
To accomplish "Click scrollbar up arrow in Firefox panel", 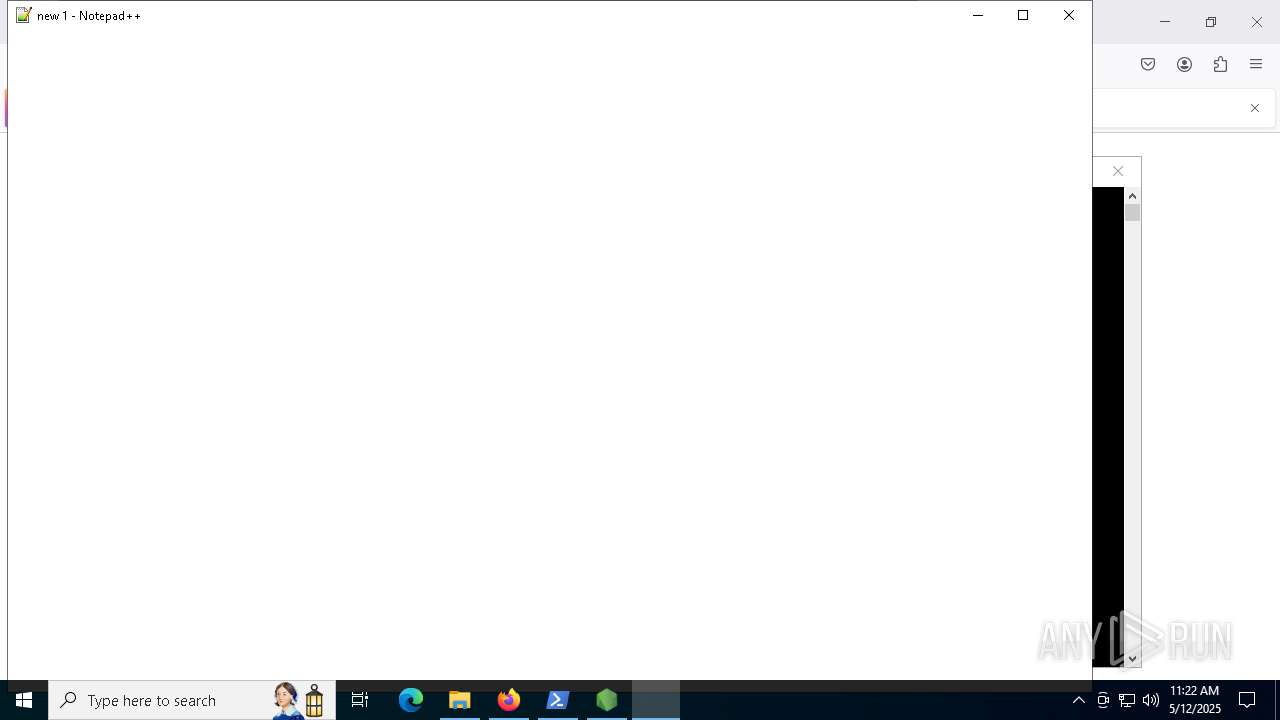I will pos(1132,196).
